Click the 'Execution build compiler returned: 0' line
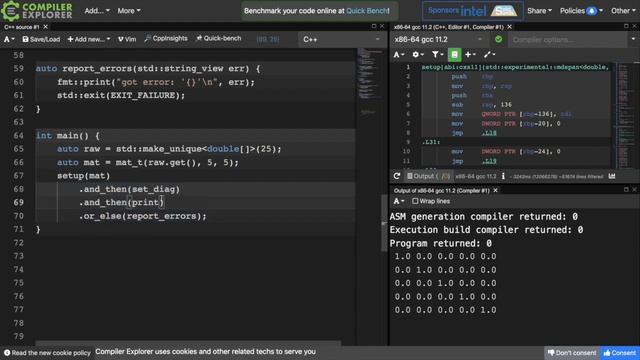 (x=486, y=230)
